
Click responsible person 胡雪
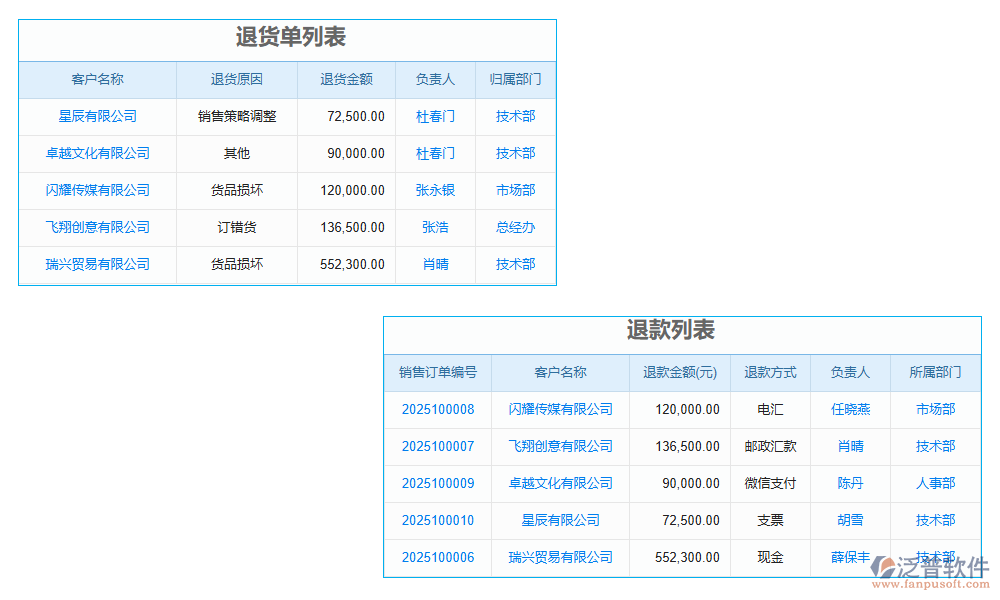(x=849, y=520)
